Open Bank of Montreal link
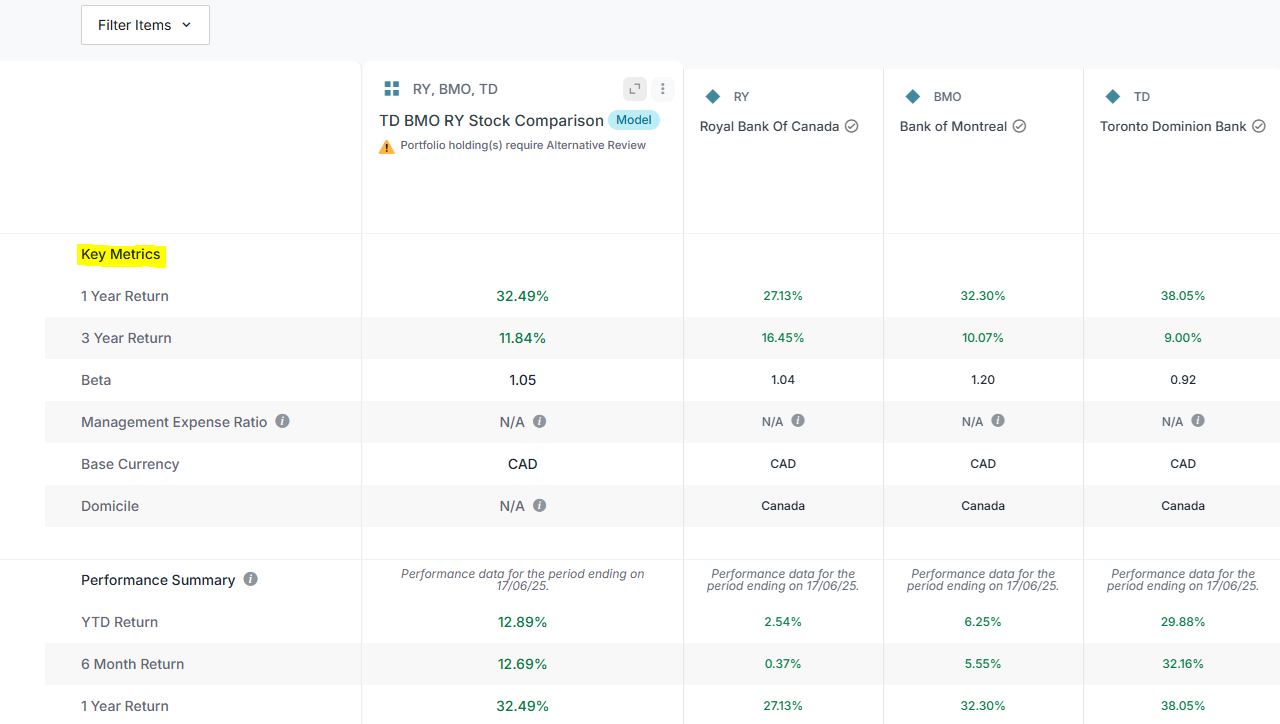The image size is (1280, 724). tap(953, 126)
